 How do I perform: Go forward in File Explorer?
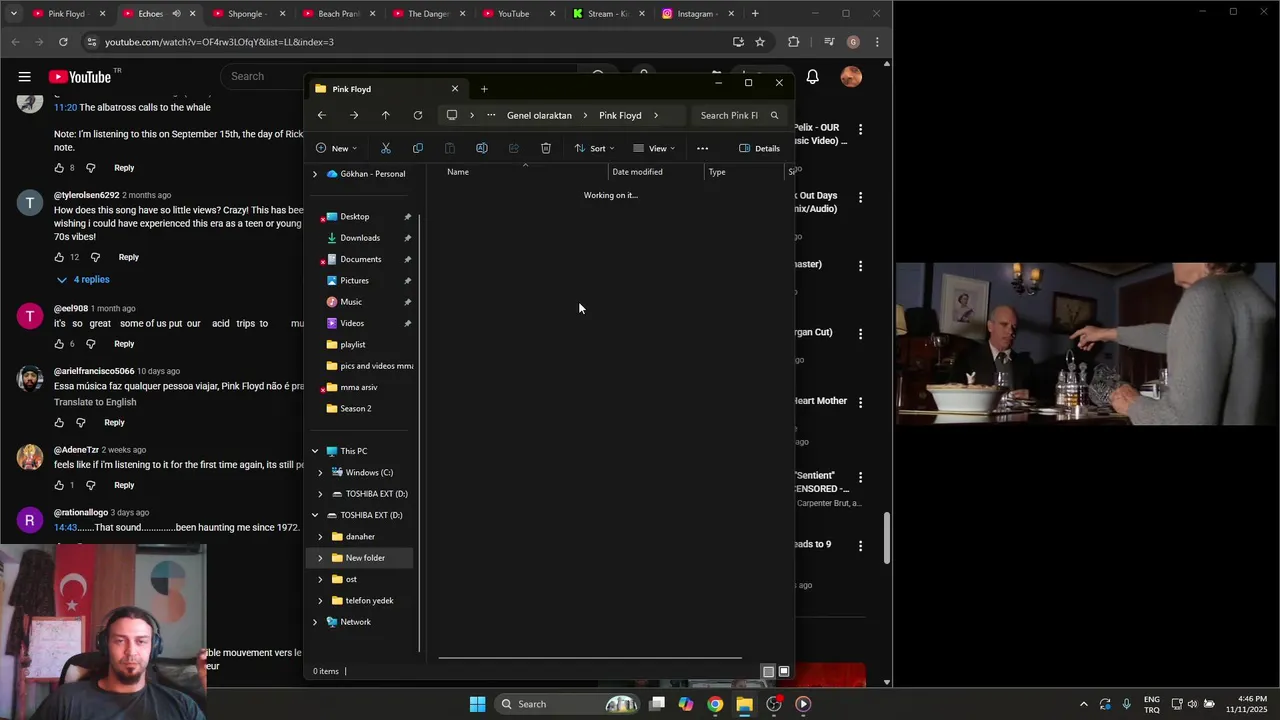click(x=353, y=115)
